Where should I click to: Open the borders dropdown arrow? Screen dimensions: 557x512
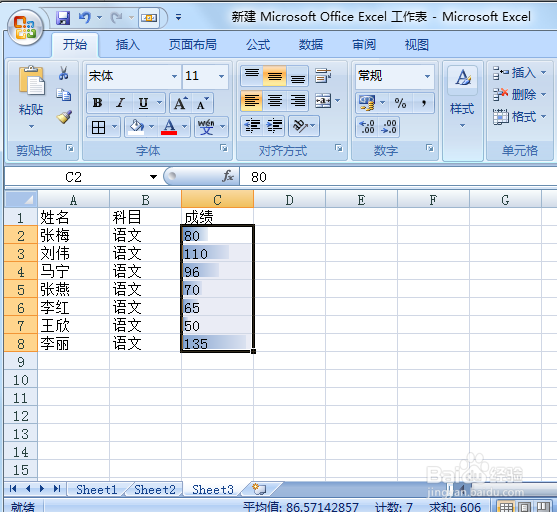coord(114,127)
